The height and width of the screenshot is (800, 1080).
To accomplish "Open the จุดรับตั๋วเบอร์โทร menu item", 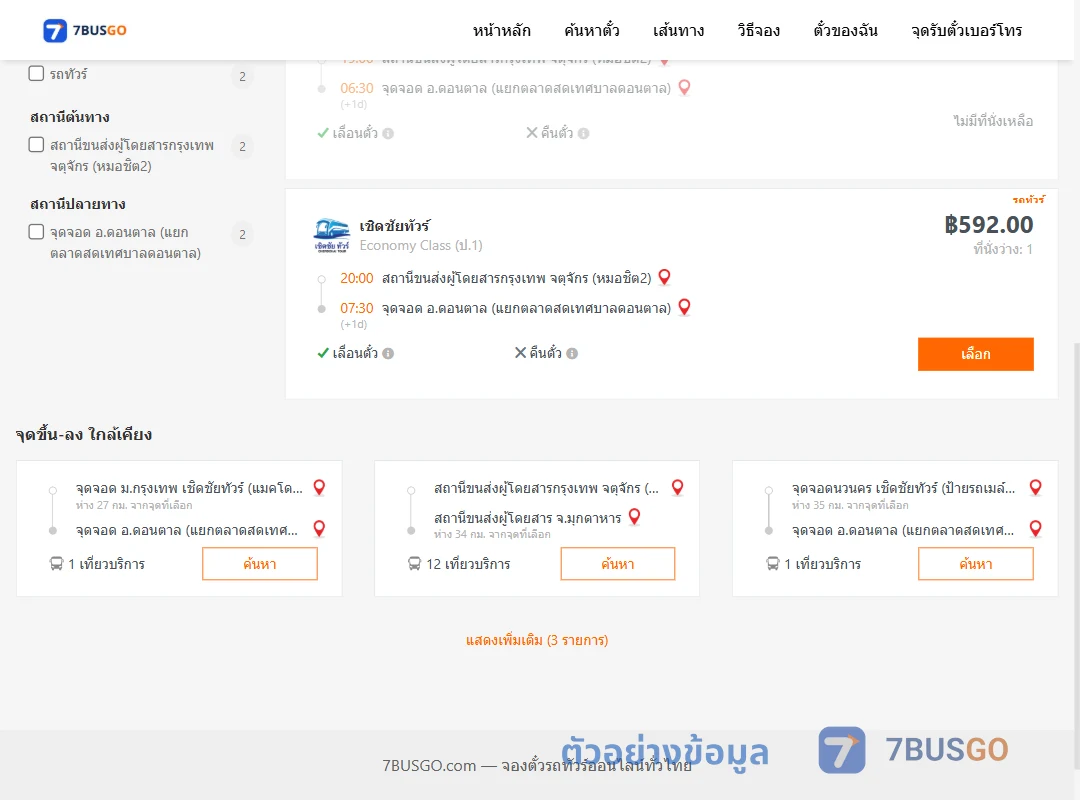I will pos(966,30).
